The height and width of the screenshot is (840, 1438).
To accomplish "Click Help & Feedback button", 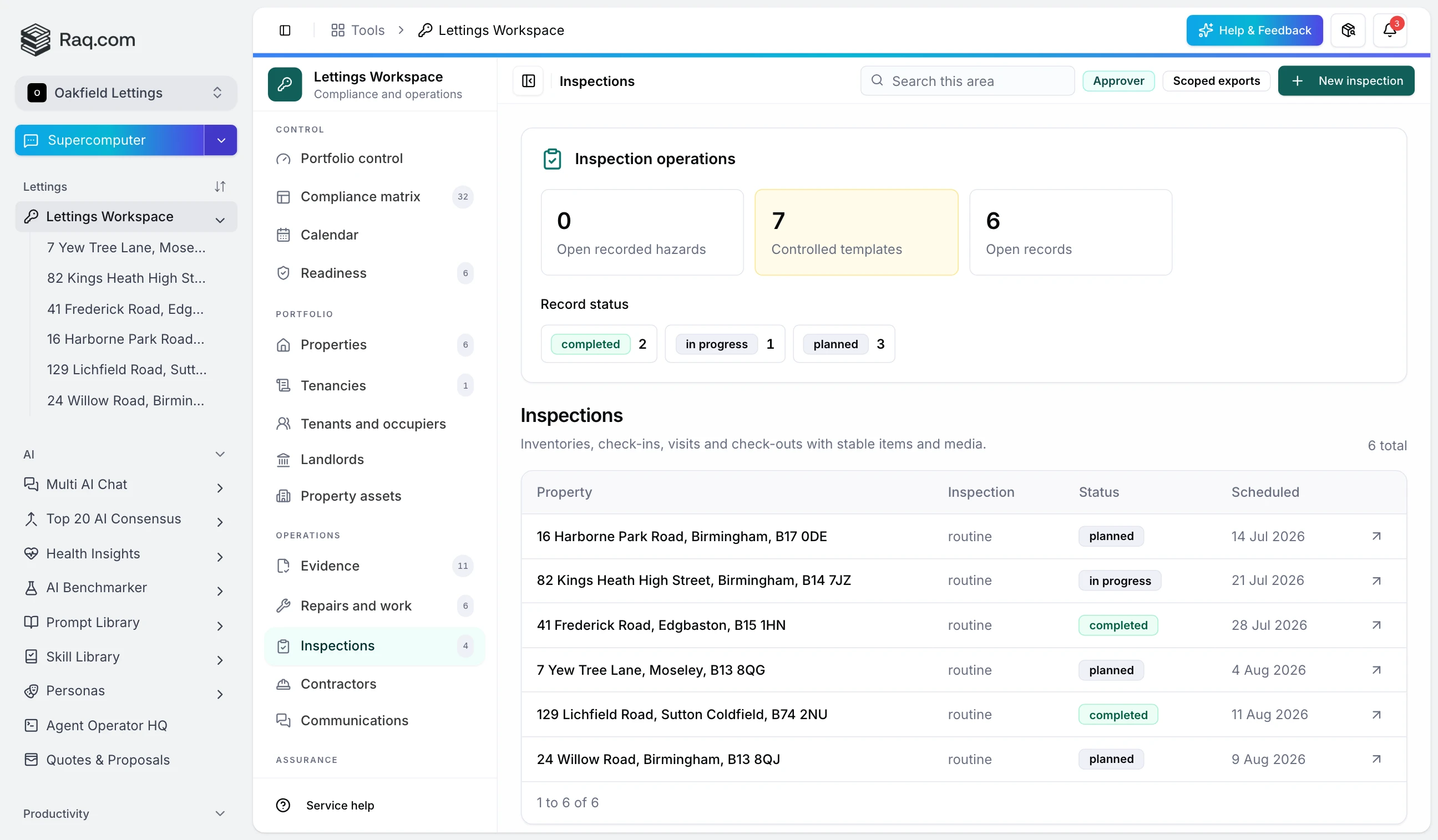I will 1254,30.
